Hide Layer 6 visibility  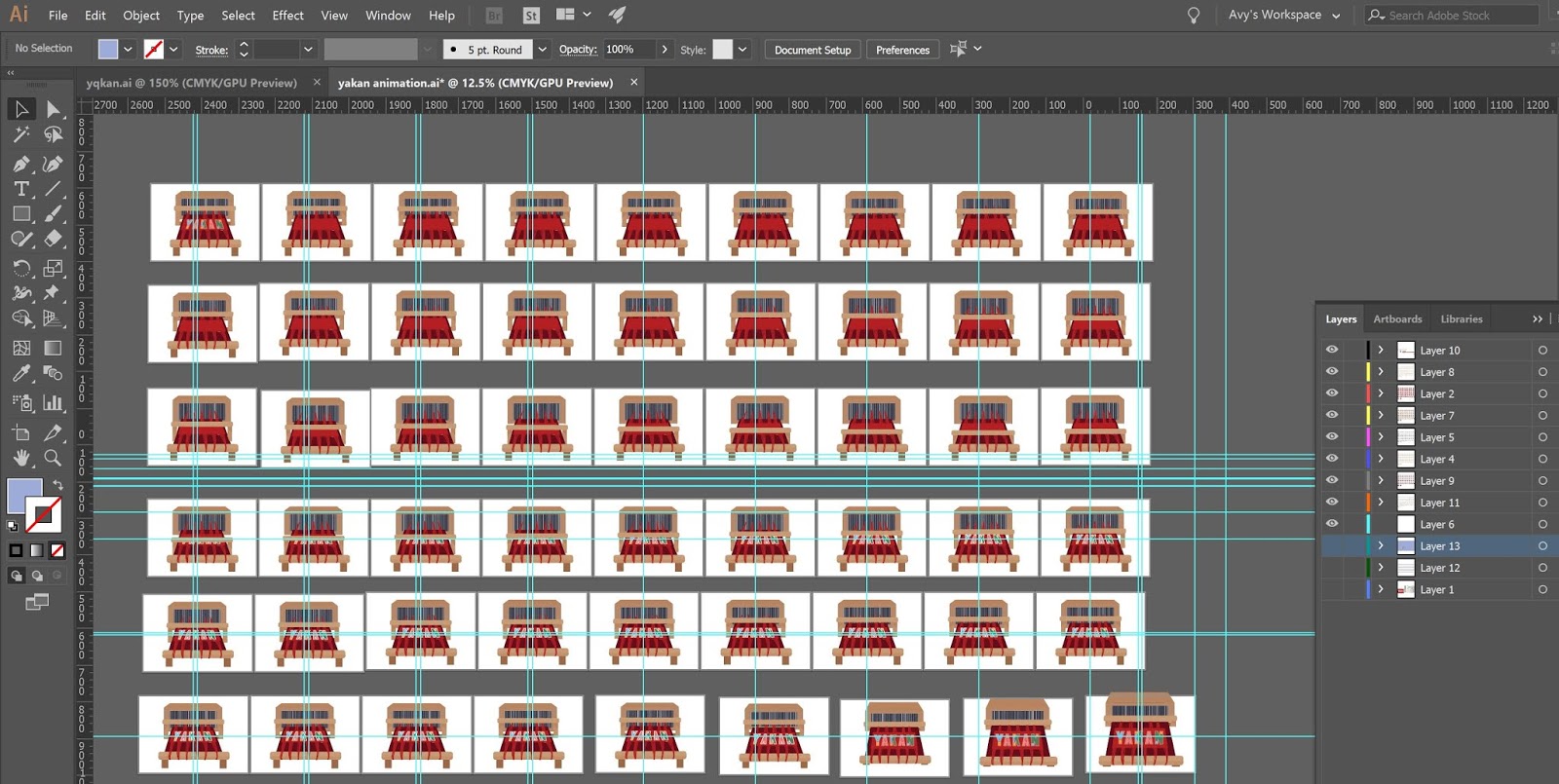tap(1332, 524)
